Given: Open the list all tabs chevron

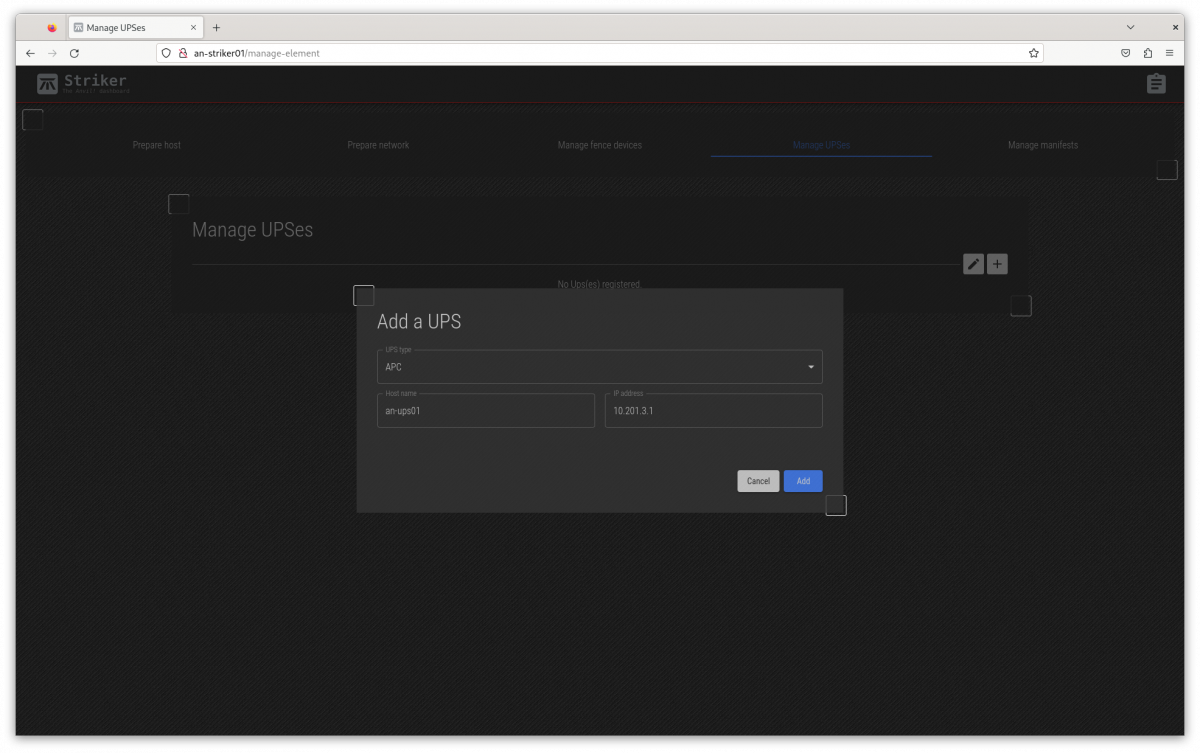Looking at the screenshot, I should click(x=1130, y=28).
